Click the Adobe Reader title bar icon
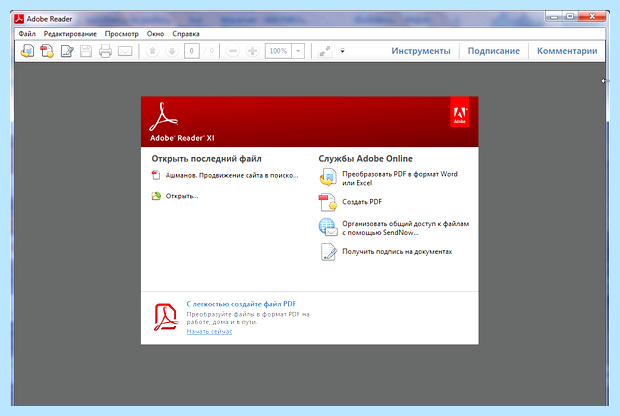Viewport: 620px width, 416px height. (19, 19)
